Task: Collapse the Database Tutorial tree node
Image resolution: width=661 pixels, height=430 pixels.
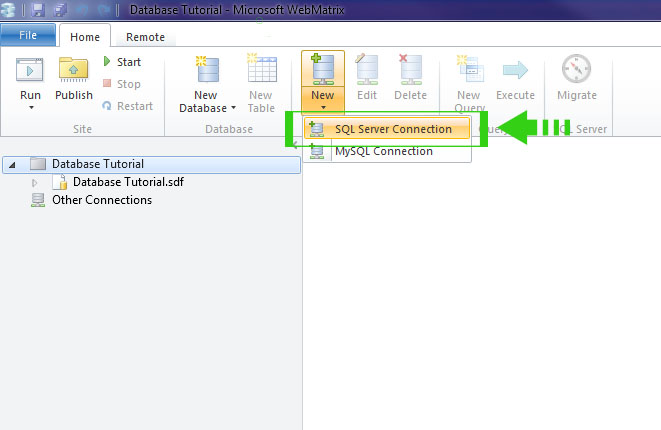Action: point(12,165)
